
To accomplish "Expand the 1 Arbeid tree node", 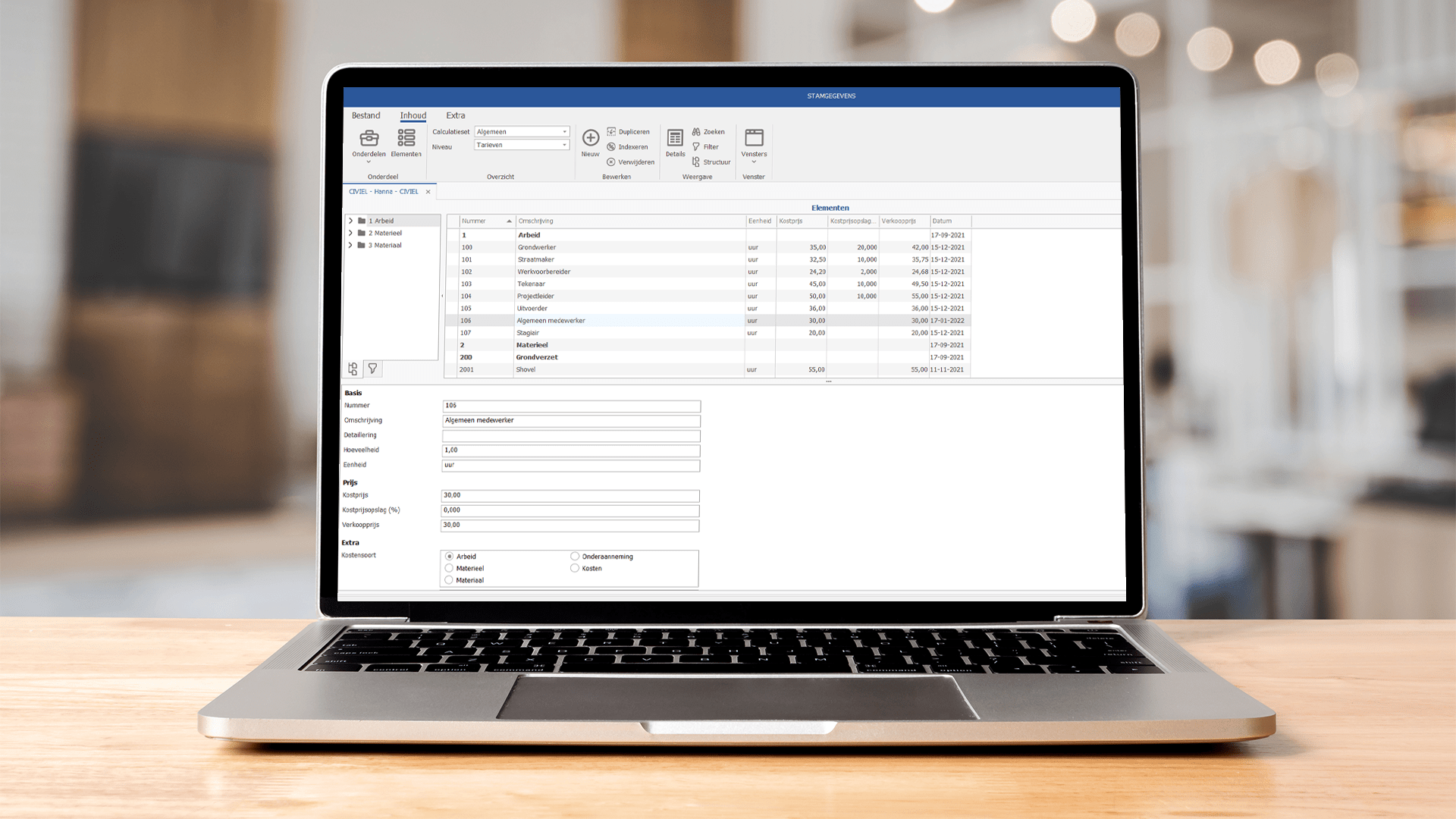I will click(x=350, y=221).
